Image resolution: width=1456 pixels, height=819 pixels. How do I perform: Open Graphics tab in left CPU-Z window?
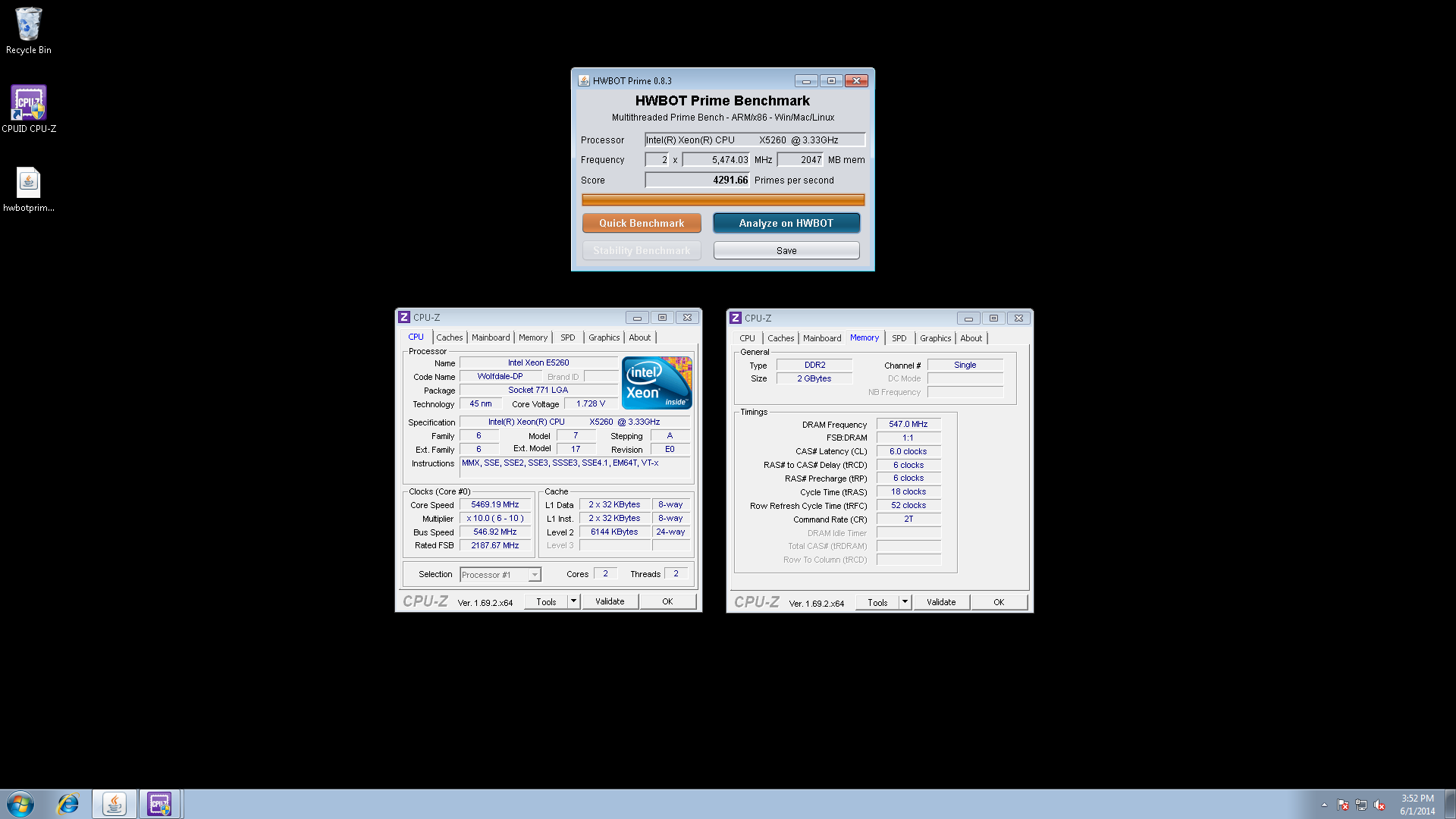click(604, 337)
